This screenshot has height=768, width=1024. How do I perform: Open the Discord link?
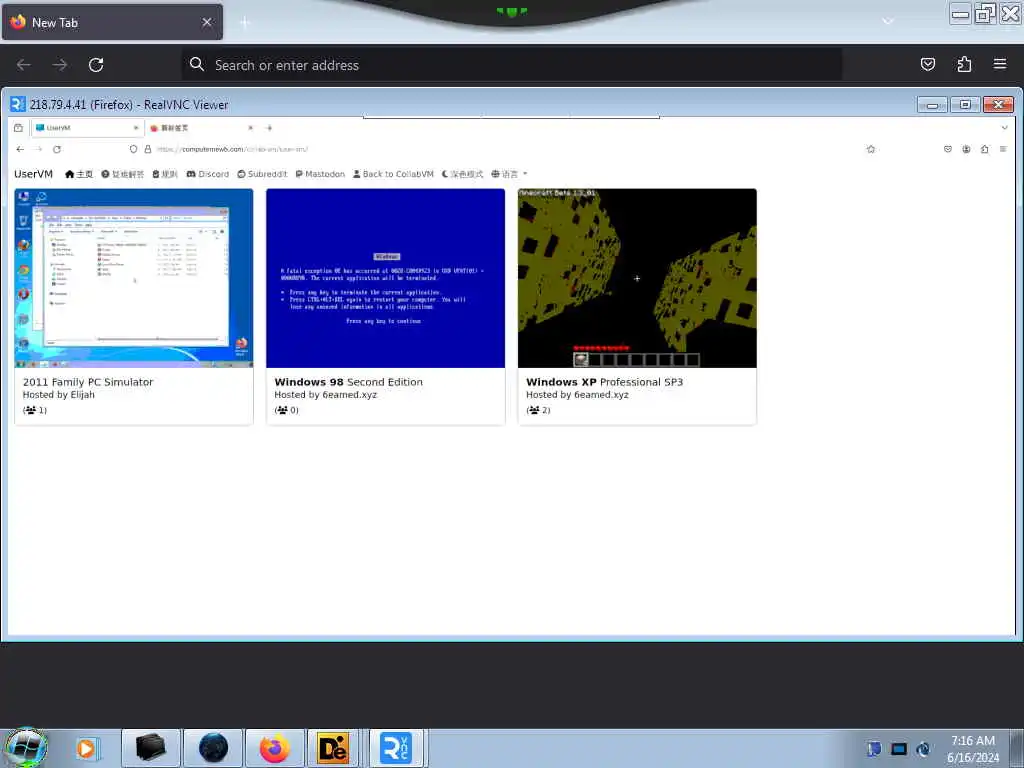pos(208,174)
